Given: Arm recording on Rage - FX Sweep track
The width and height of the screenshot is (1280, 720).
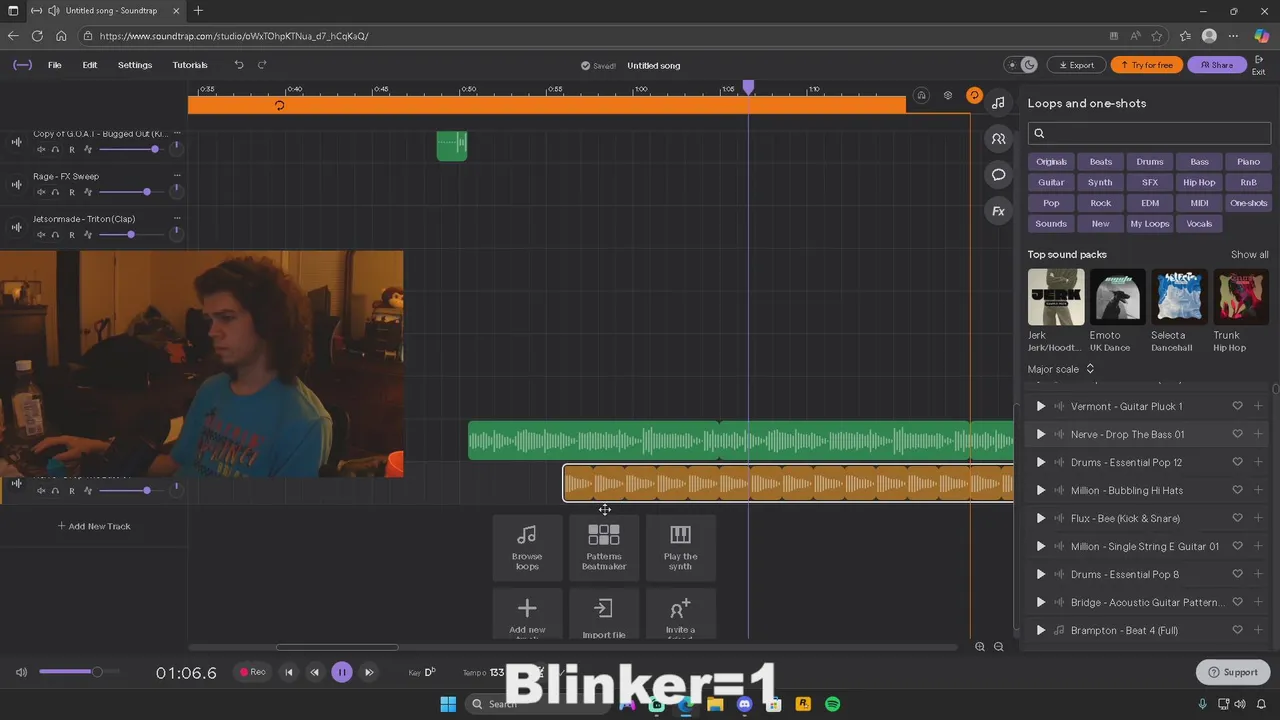Looking at the screenshot, I should click(72, 192).
